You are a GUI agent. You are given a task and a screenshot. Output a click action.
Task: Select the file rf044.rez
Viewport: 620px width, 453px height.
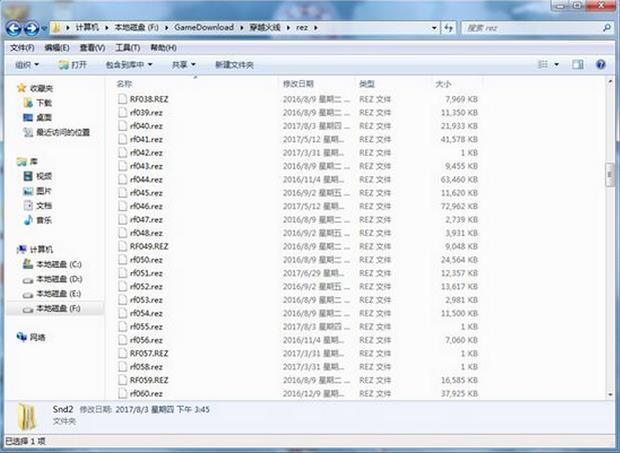point(145,179)
